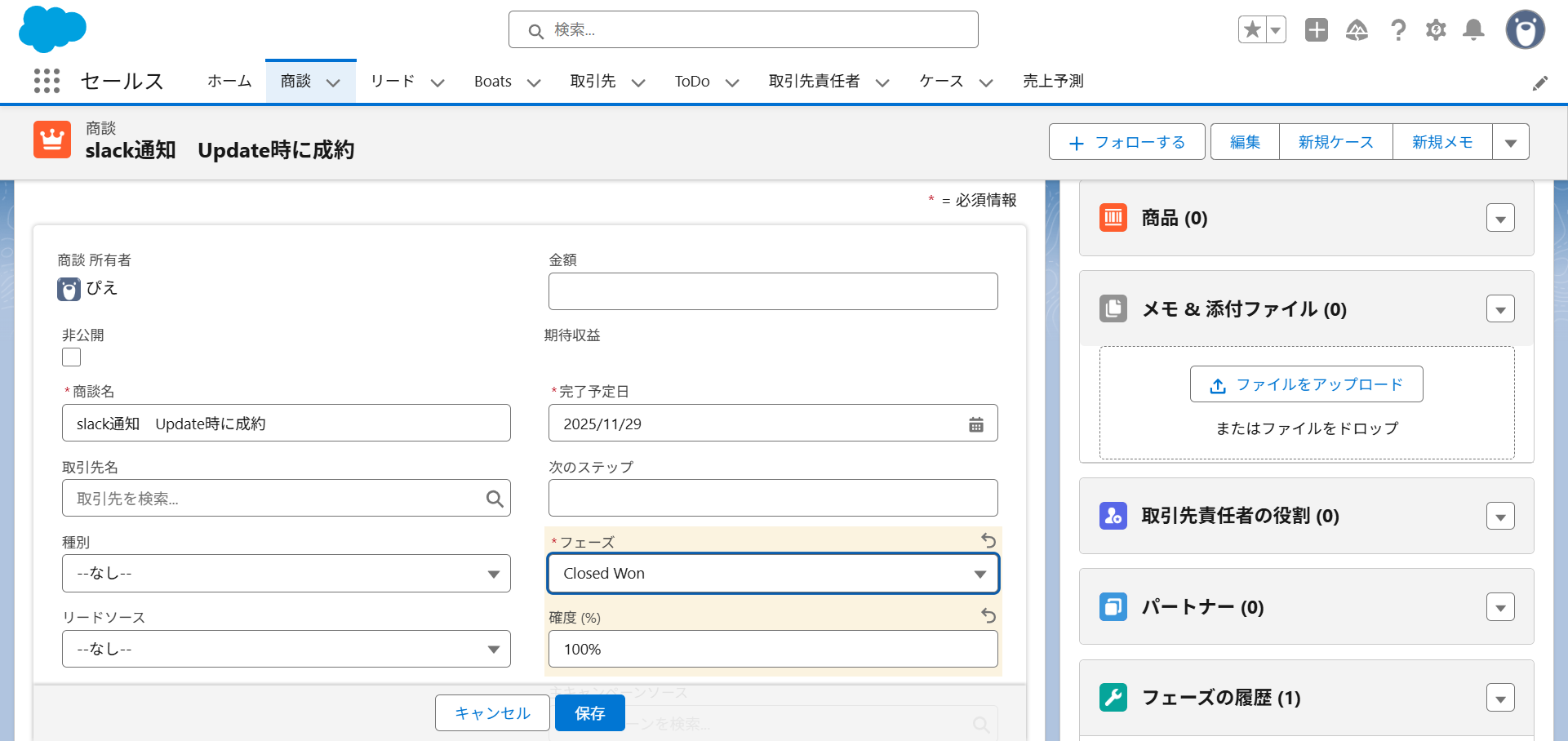Click the フェーズの履歴 wrench icon

pyautogui.click(x=1113, y=698)
